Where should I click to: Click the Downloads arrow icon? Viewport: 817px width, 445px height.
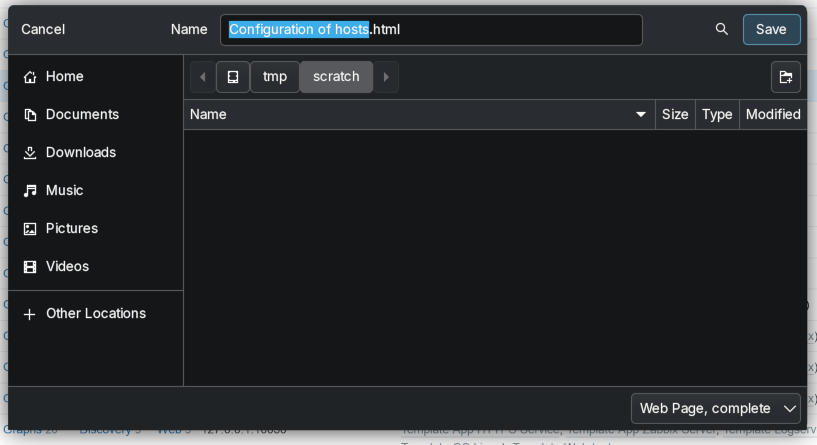click(30, 153)
